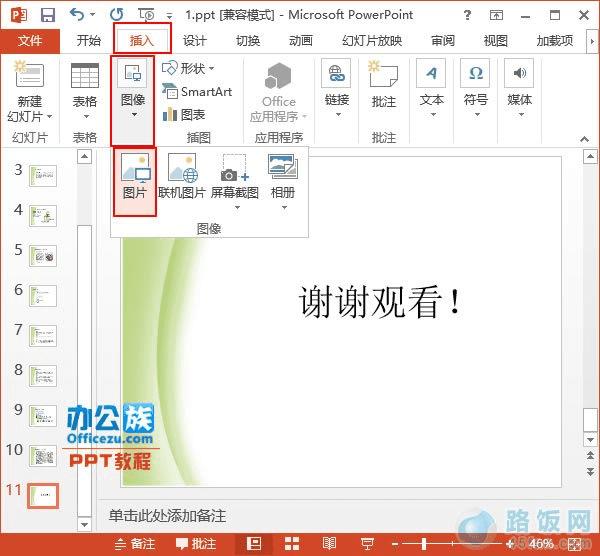The width and height of the screenshot is (600, 556).
Task: Open the 符号 symbols dropdown
Action: (476, 89)
